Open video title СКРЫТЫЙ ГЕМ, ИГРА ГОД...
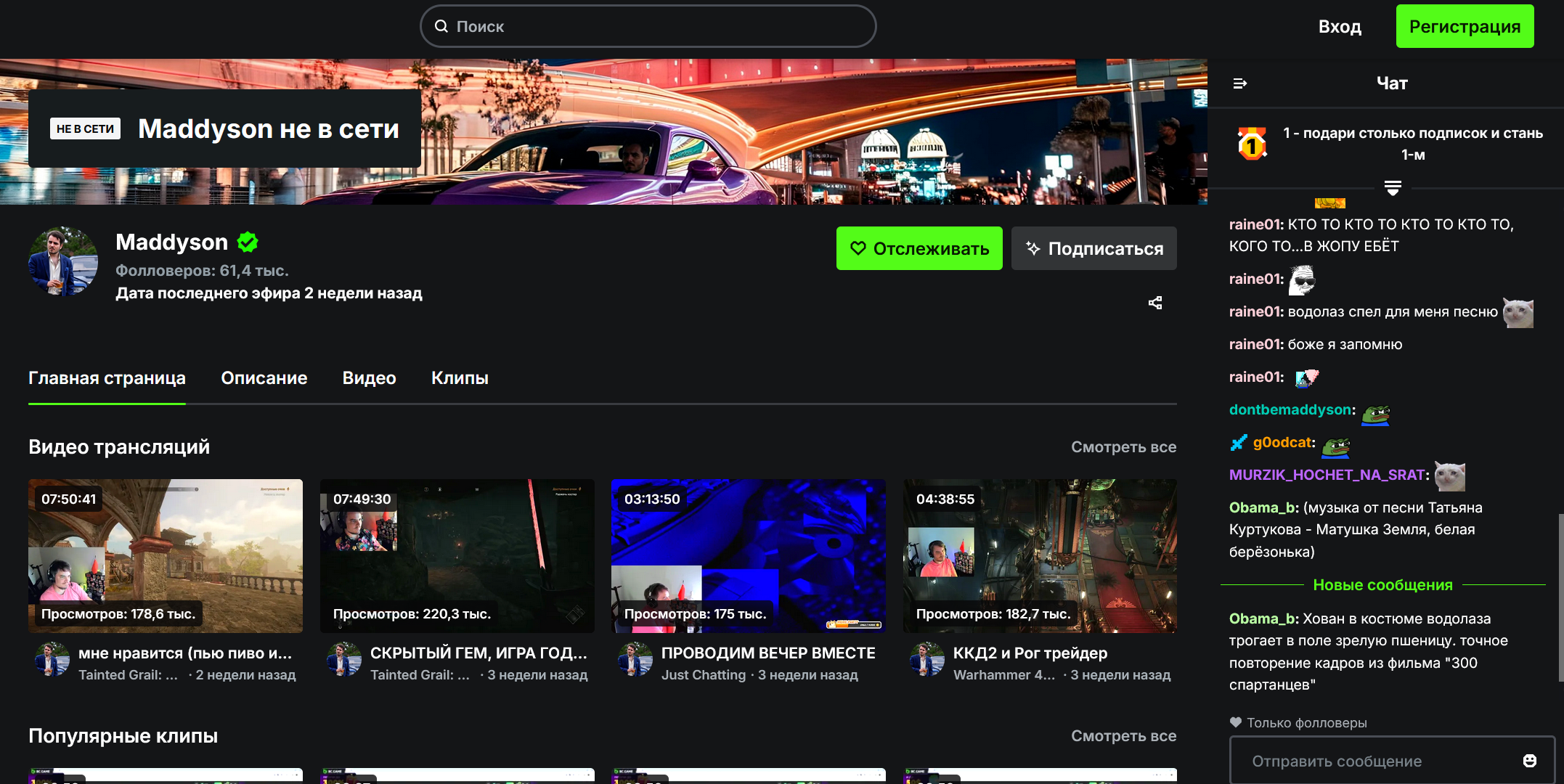1564x784 pixels. (478, 653)
